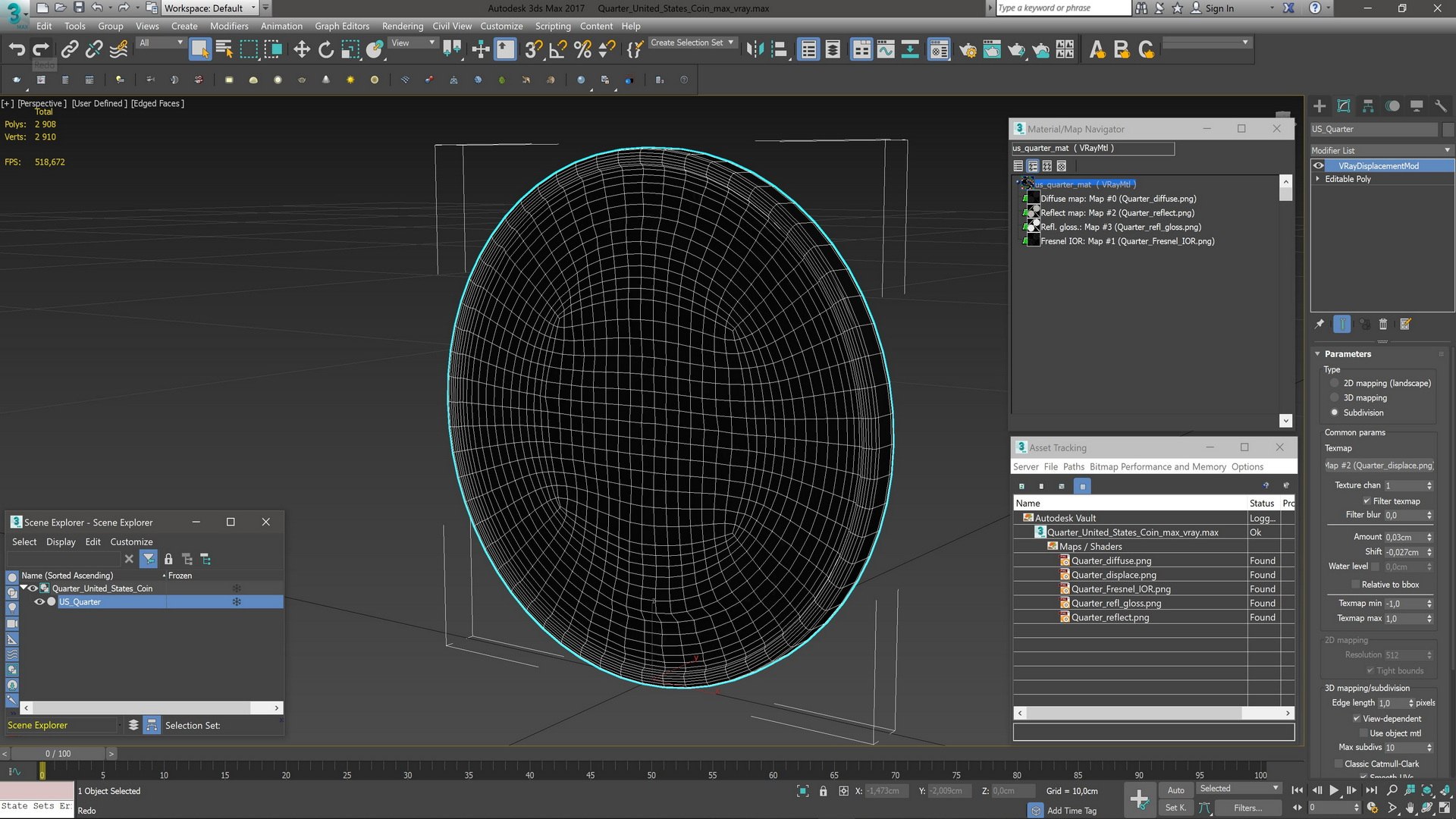Click the Amount spinner arrows
1456x819 pixels.
pyautogui.click(x=1429, y=537)
